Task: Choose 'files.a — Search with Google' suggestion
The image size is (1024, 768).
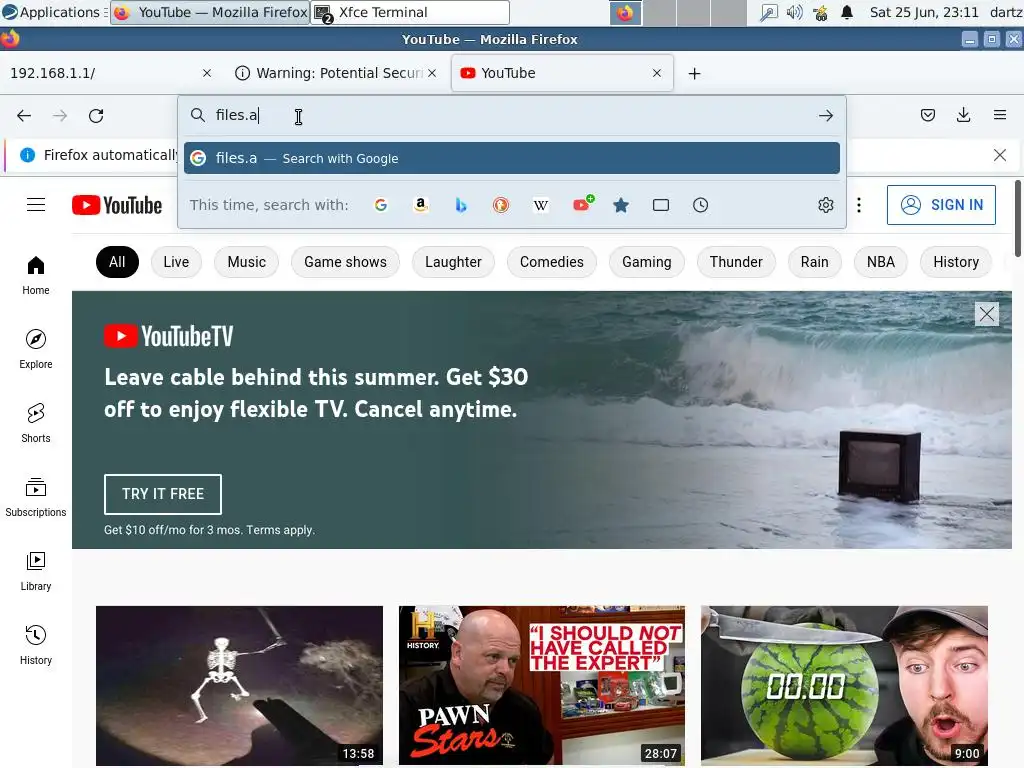Action: (511, 158)
